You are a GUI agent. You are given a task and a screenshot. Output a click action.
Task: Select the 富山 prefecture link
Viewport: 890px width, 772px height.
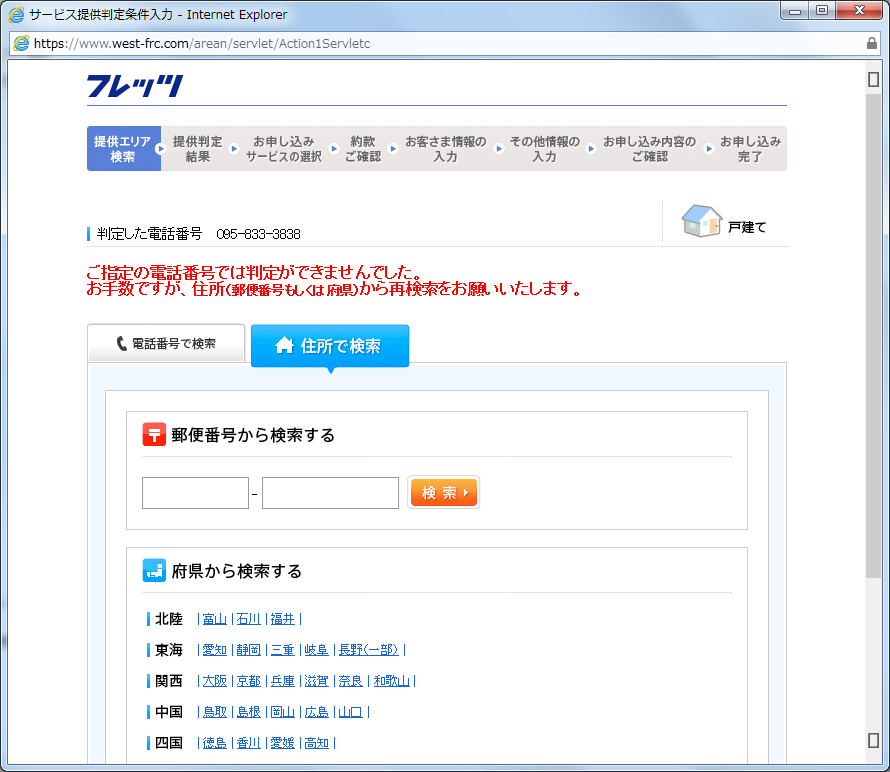(x=215, y=619)
